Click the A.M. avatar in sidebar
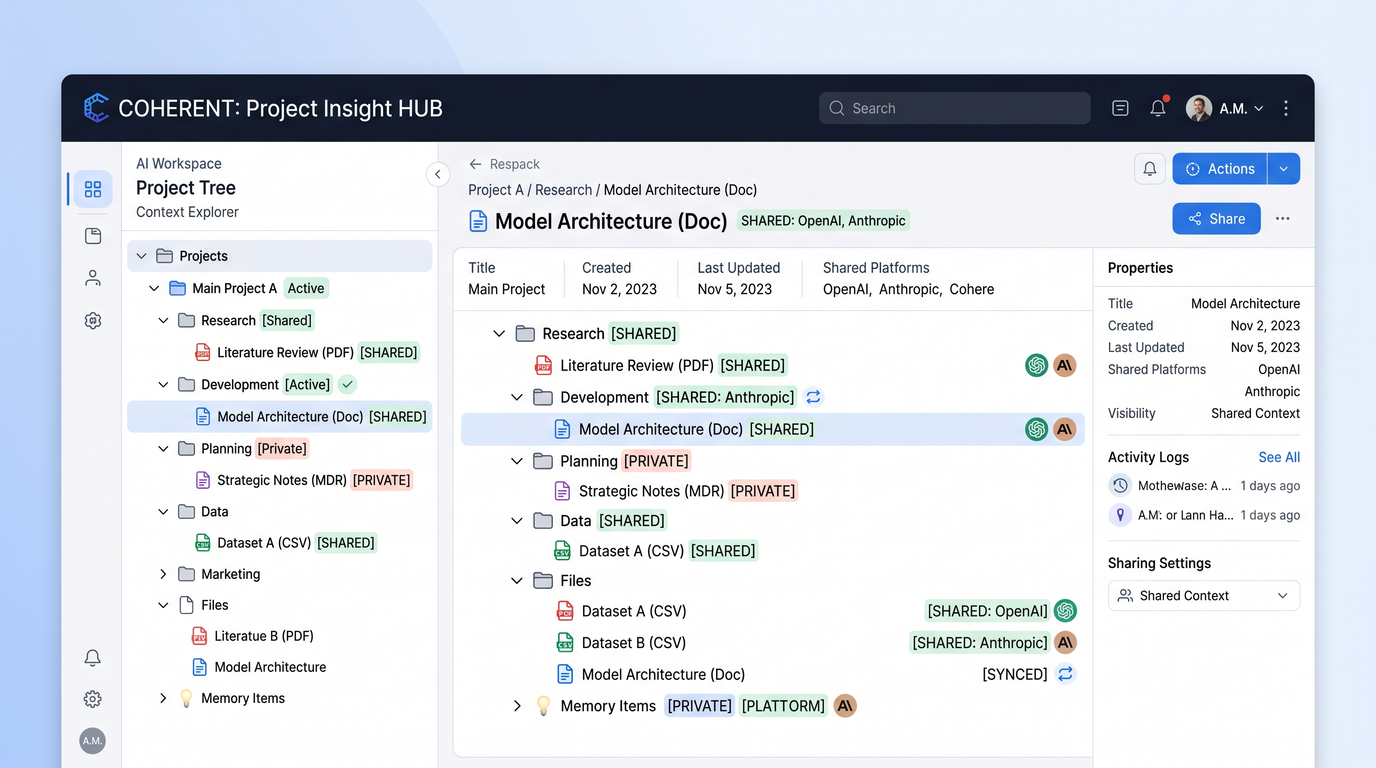This screenshot has height=768, width=1376. (x=92, y=741)
